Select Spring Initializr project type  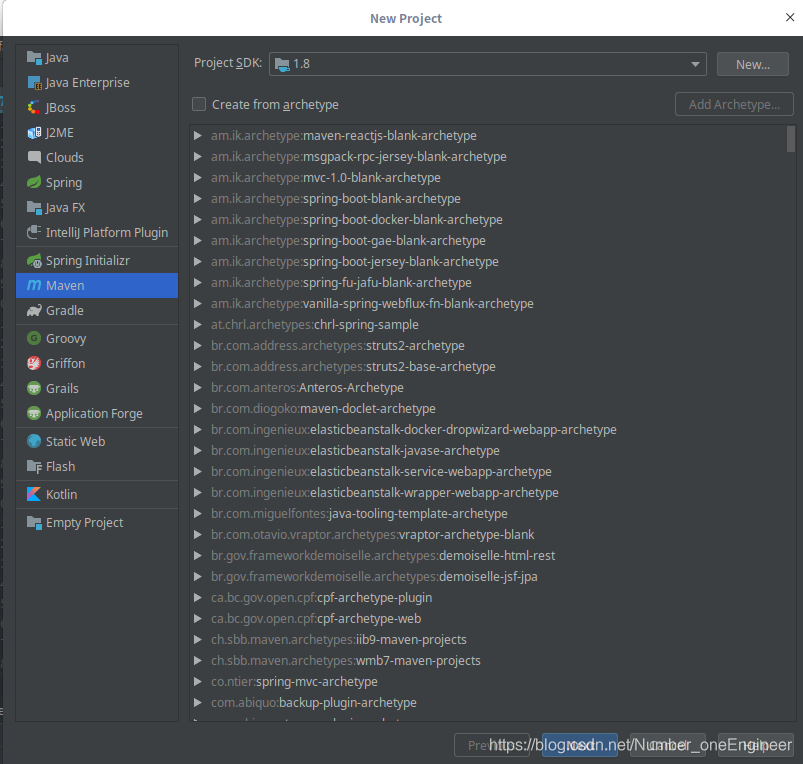(x=97, y=261)
